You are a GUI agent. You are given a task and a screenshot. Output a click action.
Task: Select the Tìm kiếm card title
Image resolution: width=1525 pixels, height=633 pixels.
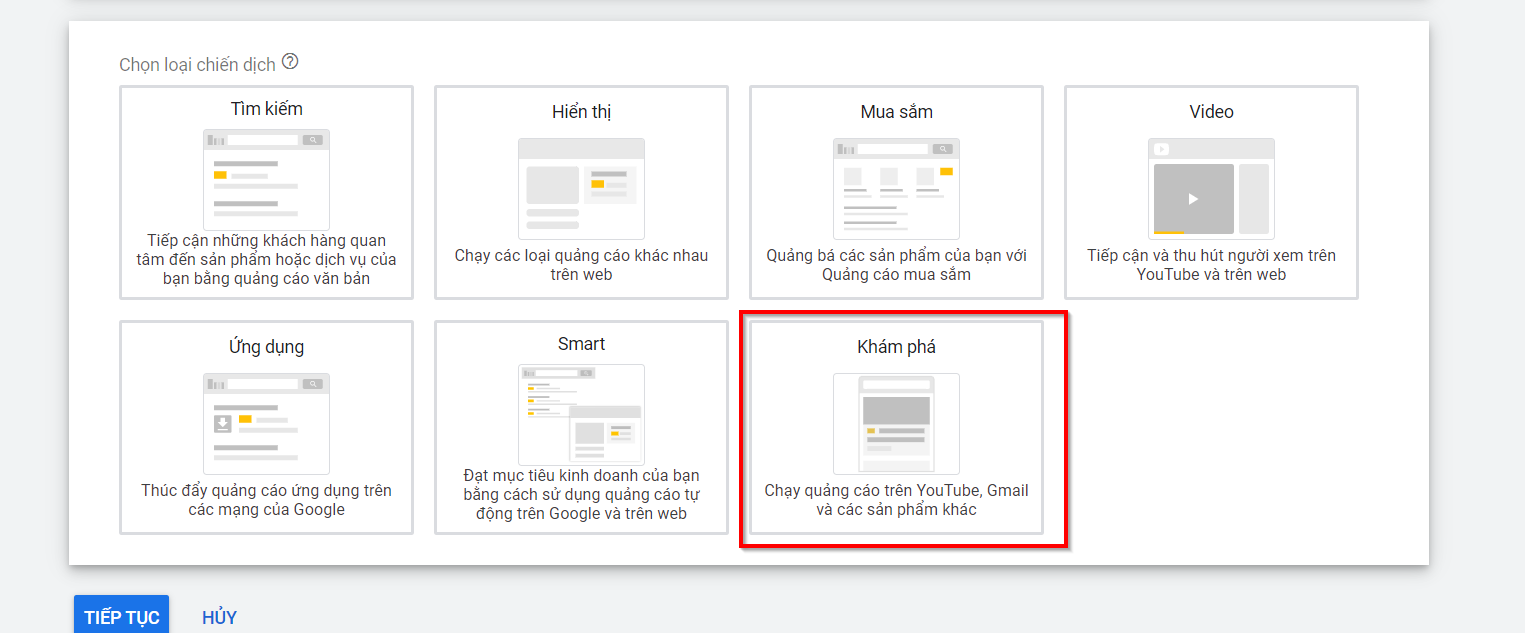[266, 109]
